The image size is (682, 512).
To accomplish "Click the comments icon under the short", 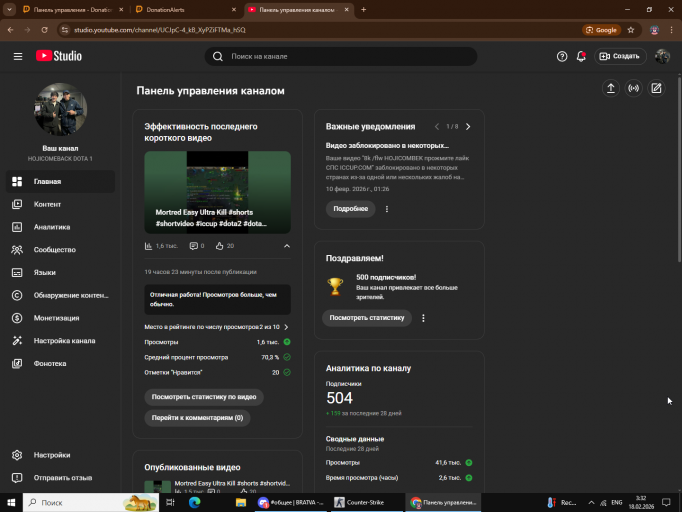I will (x=194, y=246).
